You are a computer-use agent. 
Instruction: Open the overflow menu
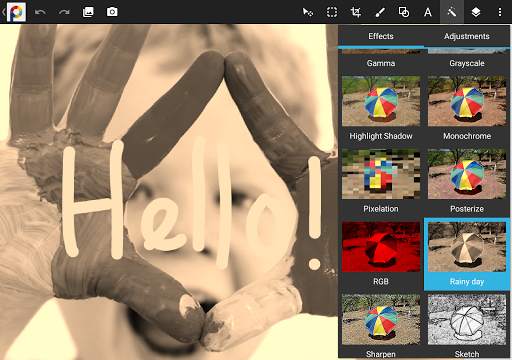point(500,12)
